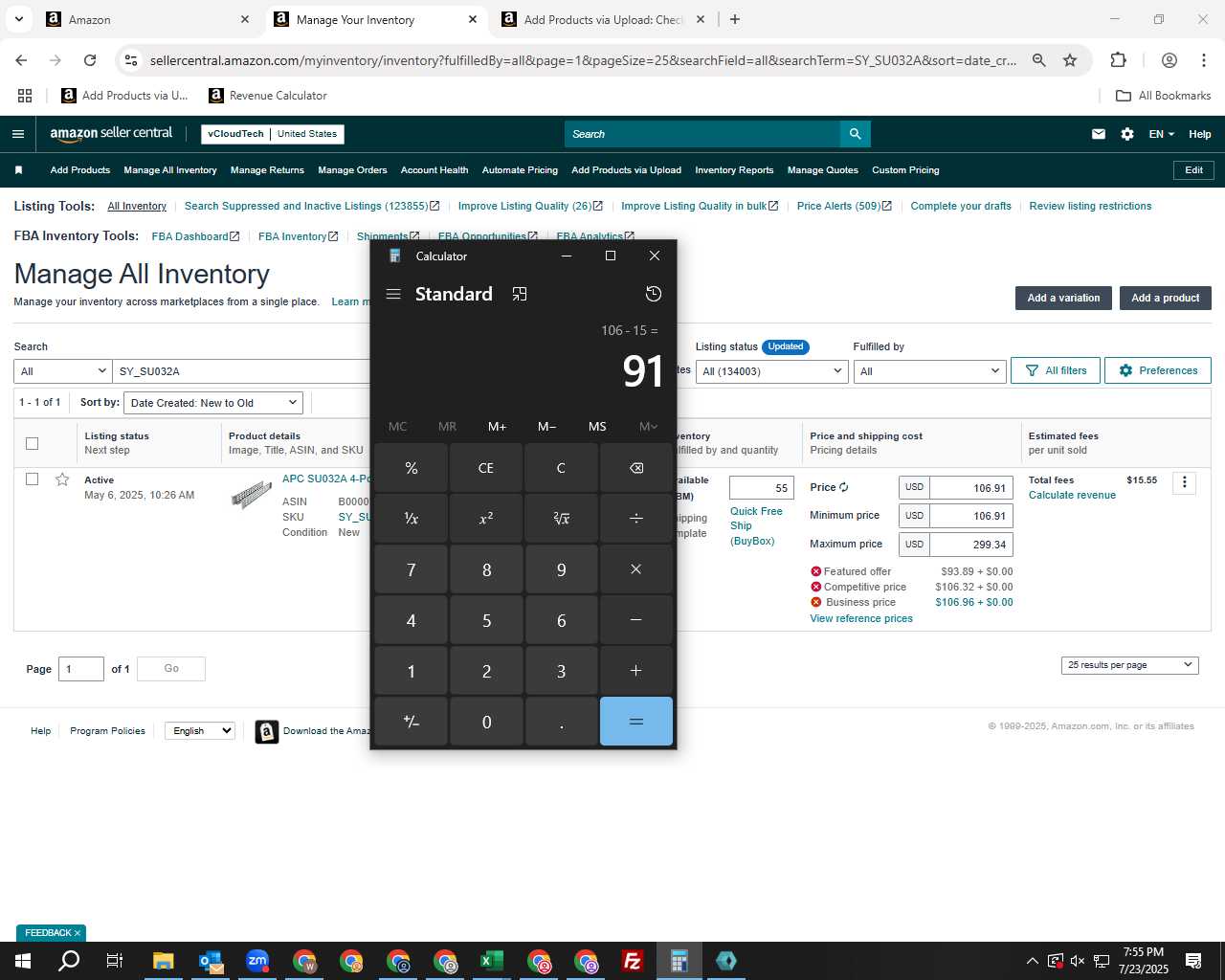Click Price Alerts (509) link

844,206
